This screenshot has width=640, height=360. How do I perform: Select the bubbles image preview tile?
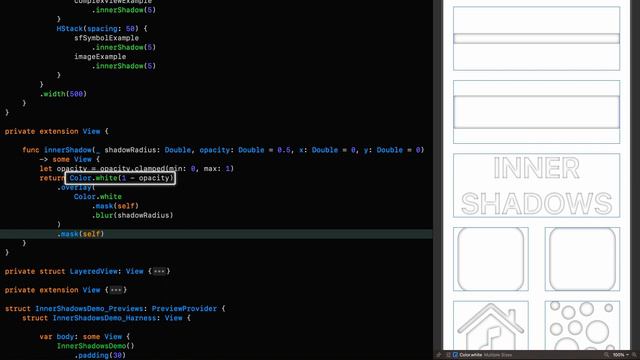tap(582, 325)
